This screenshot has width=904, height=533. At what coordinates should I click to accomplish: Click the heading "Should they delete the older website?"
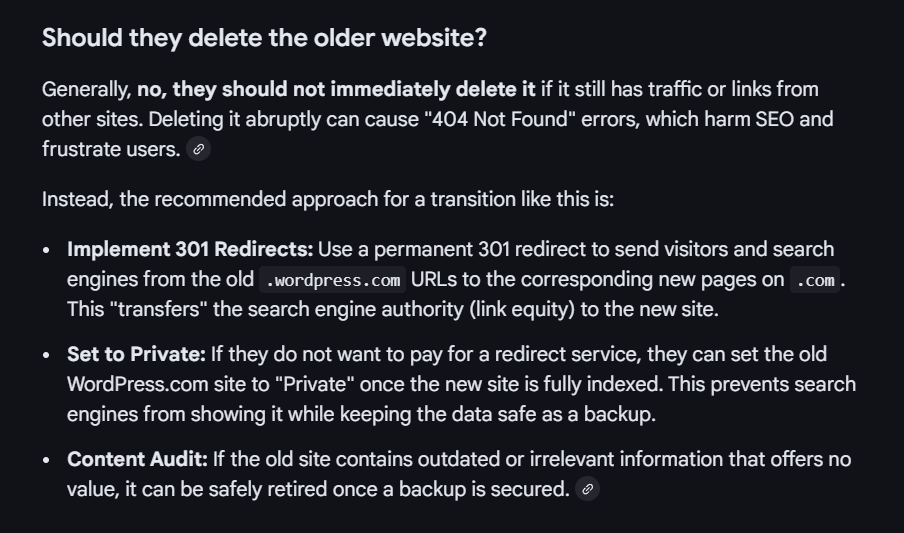264,38
